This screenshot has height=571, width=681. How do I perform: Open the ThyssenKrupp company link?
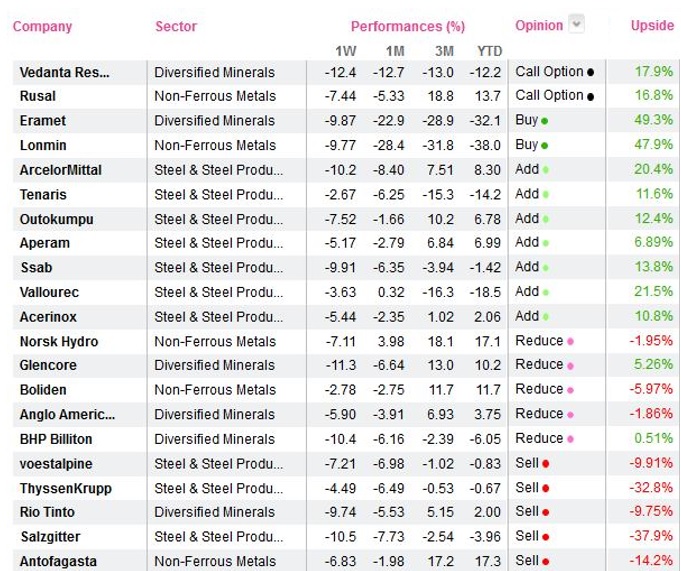[x=65, y=489]
